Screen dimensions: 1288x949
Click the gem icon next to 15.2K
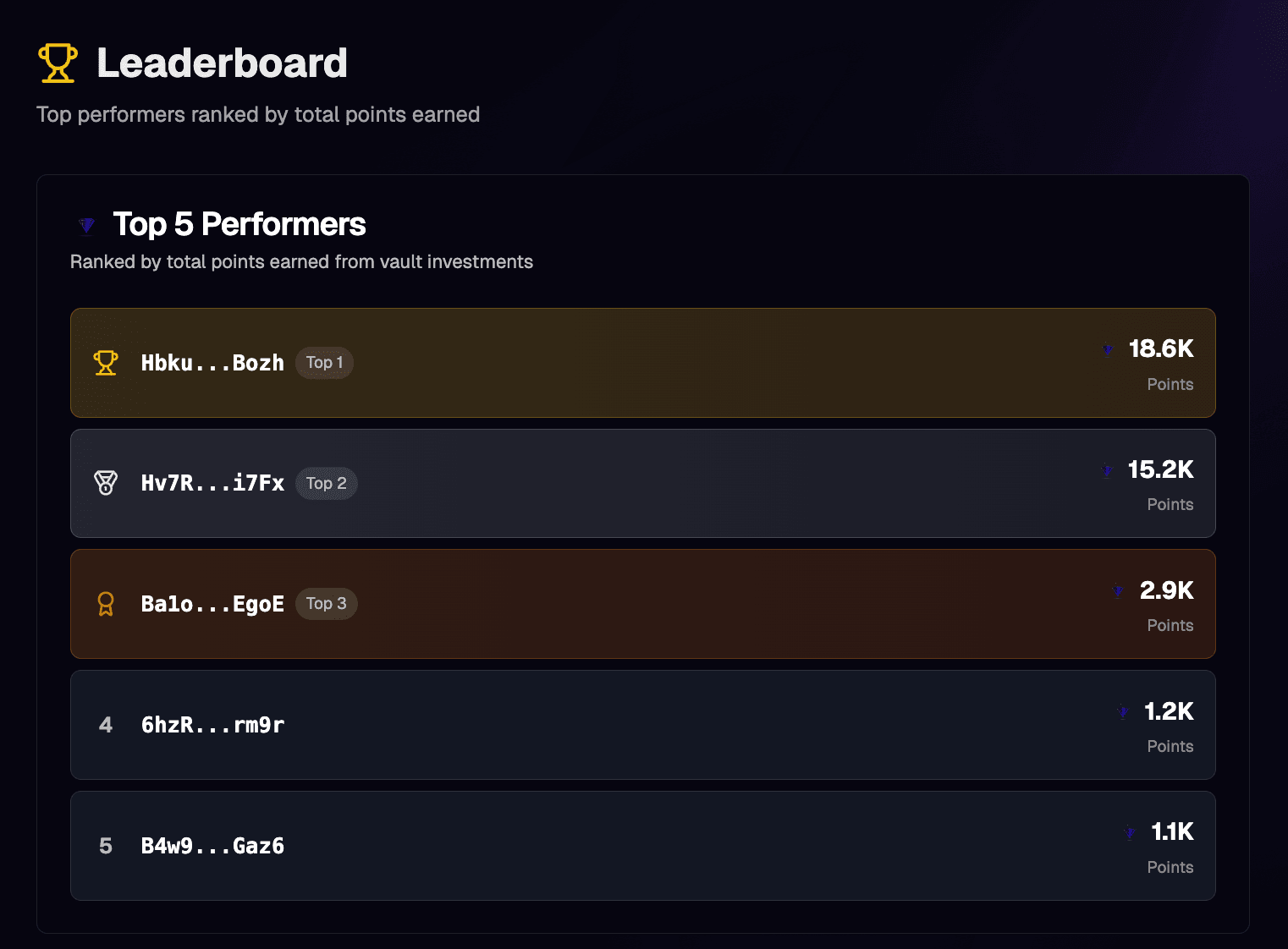(x=1106, y=470)
